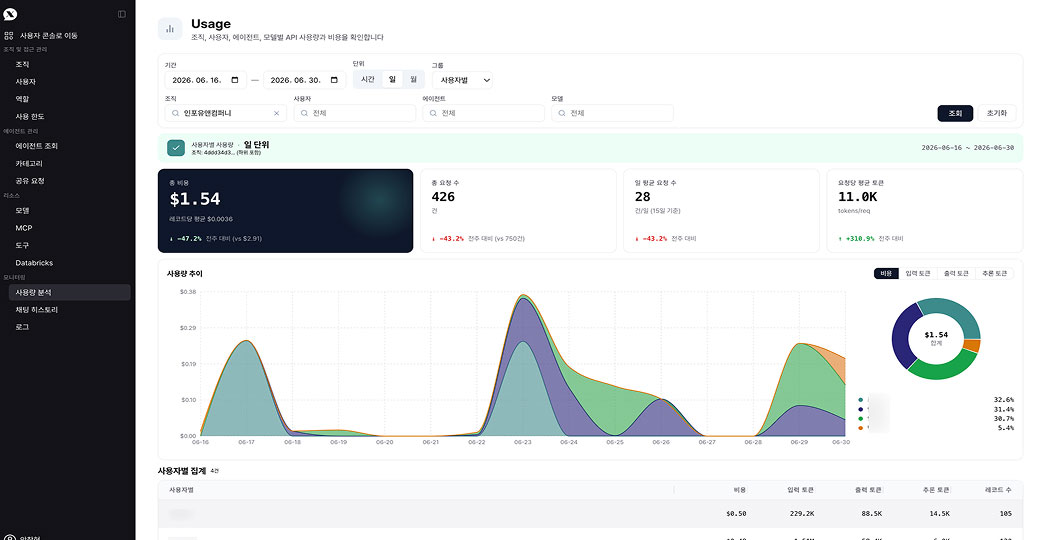
Task: Switch chart to 입력 토큰 tab
Action: [x=918, y=273]
